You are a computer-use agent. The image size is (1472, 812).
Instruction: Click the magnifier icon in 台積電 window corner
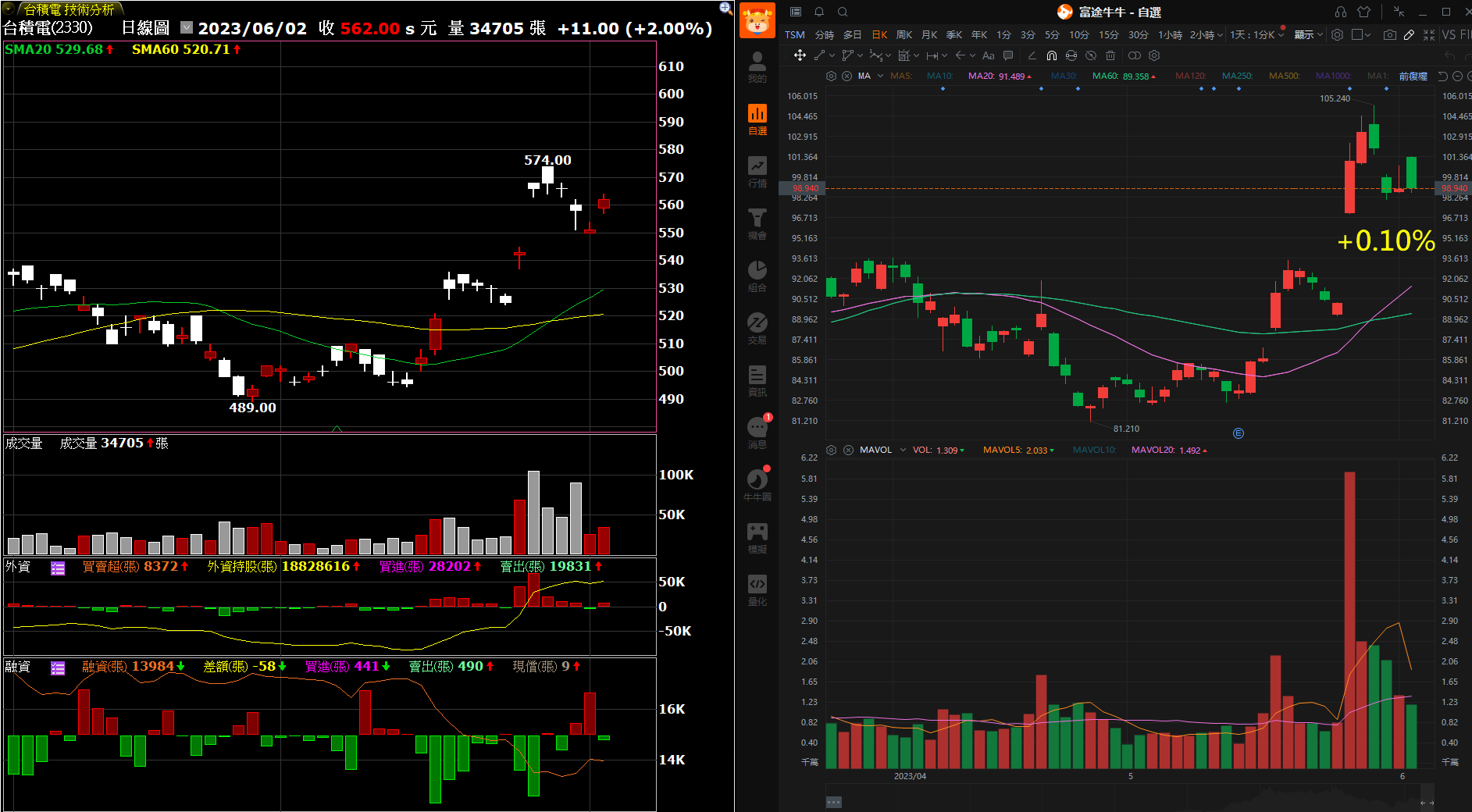click(725, 8)
